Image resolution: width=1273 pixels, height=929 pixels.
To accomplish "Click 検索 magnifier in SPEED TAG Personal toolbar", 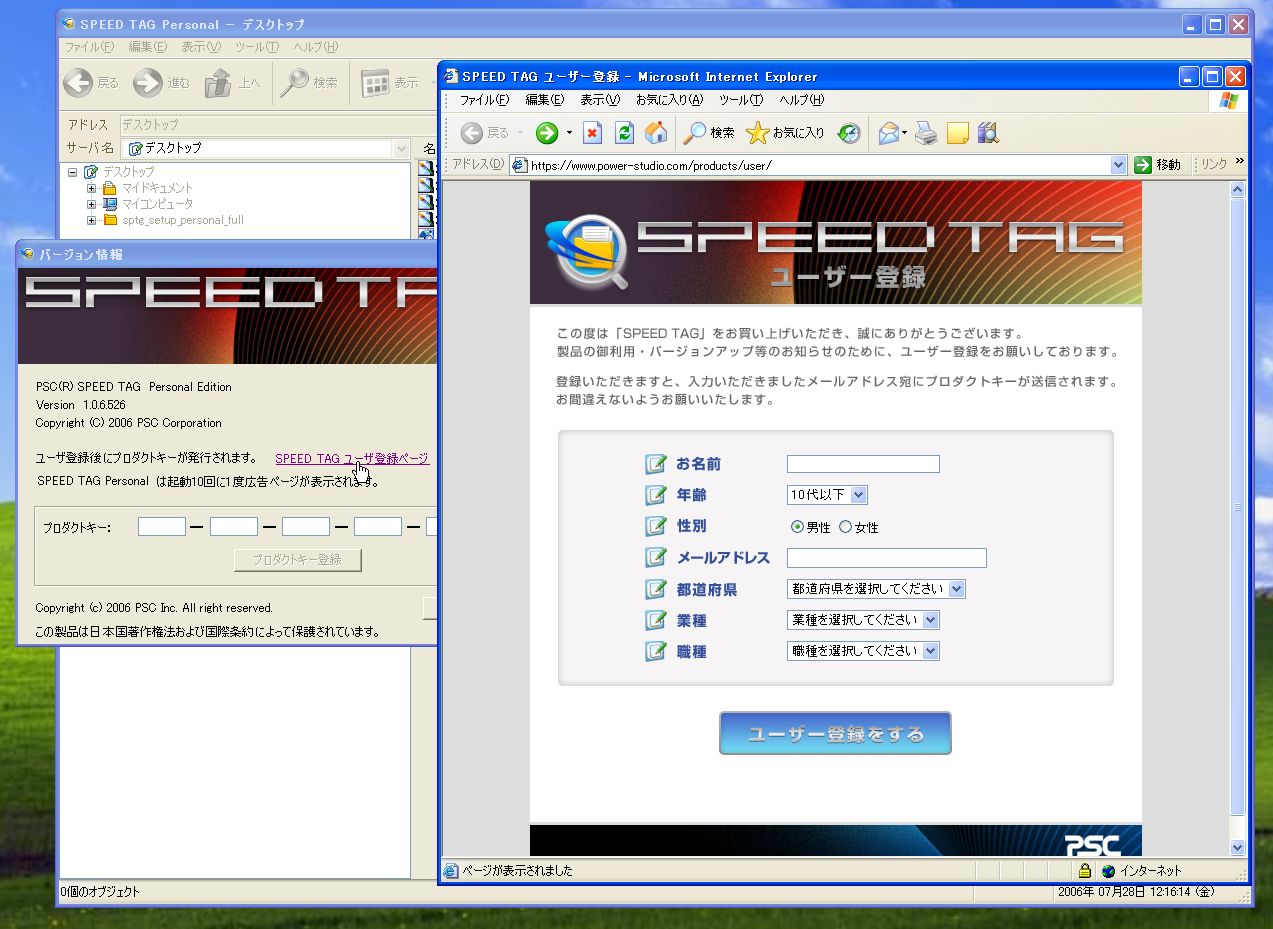I will point(309,83).
